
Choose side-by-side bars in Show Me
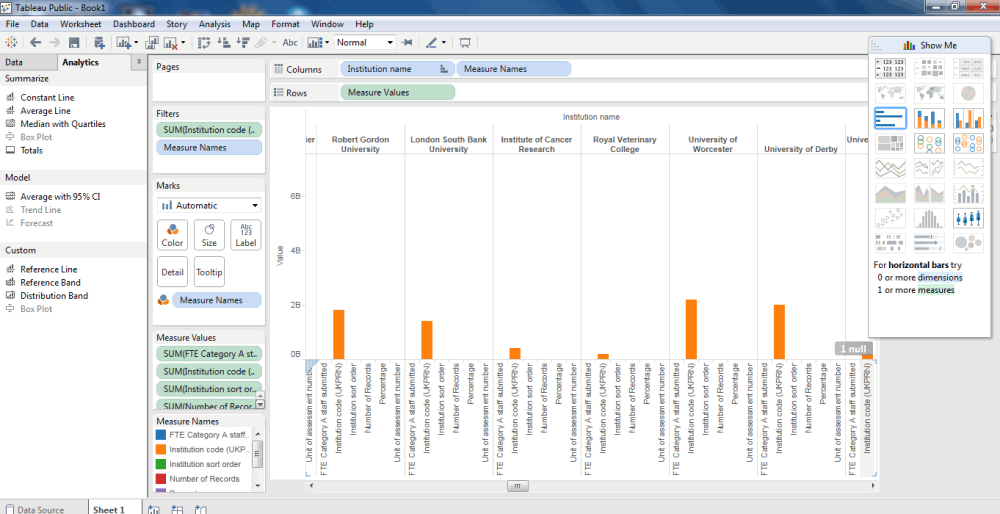pyautogui.click(x=968, y=118)
